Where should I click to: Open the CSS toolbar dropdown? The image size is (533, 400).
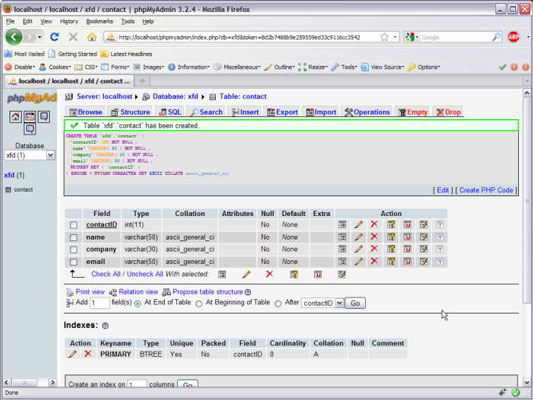tap(86, 67)
